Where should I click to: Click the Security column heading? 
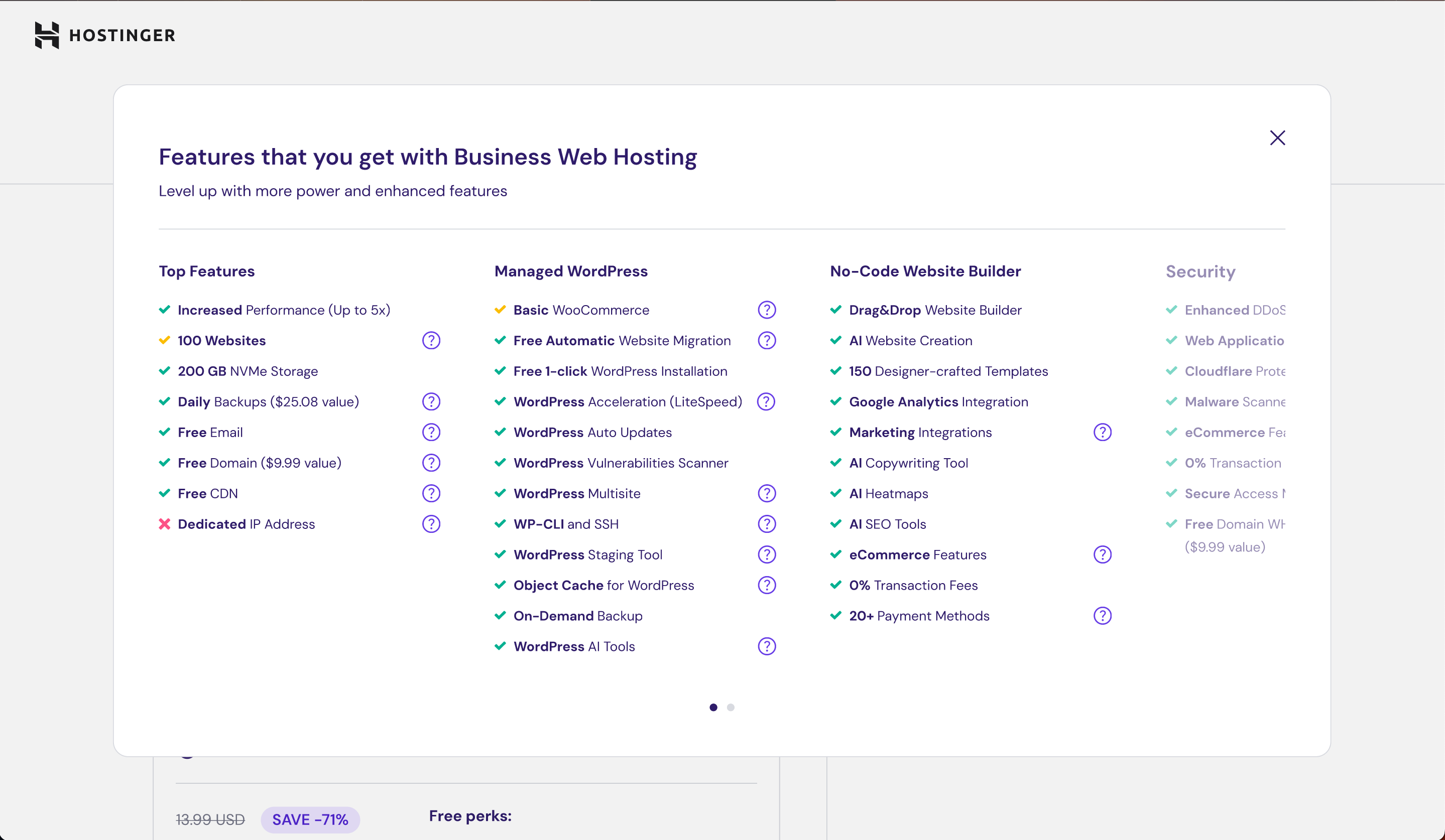(x=1200, y=271)
